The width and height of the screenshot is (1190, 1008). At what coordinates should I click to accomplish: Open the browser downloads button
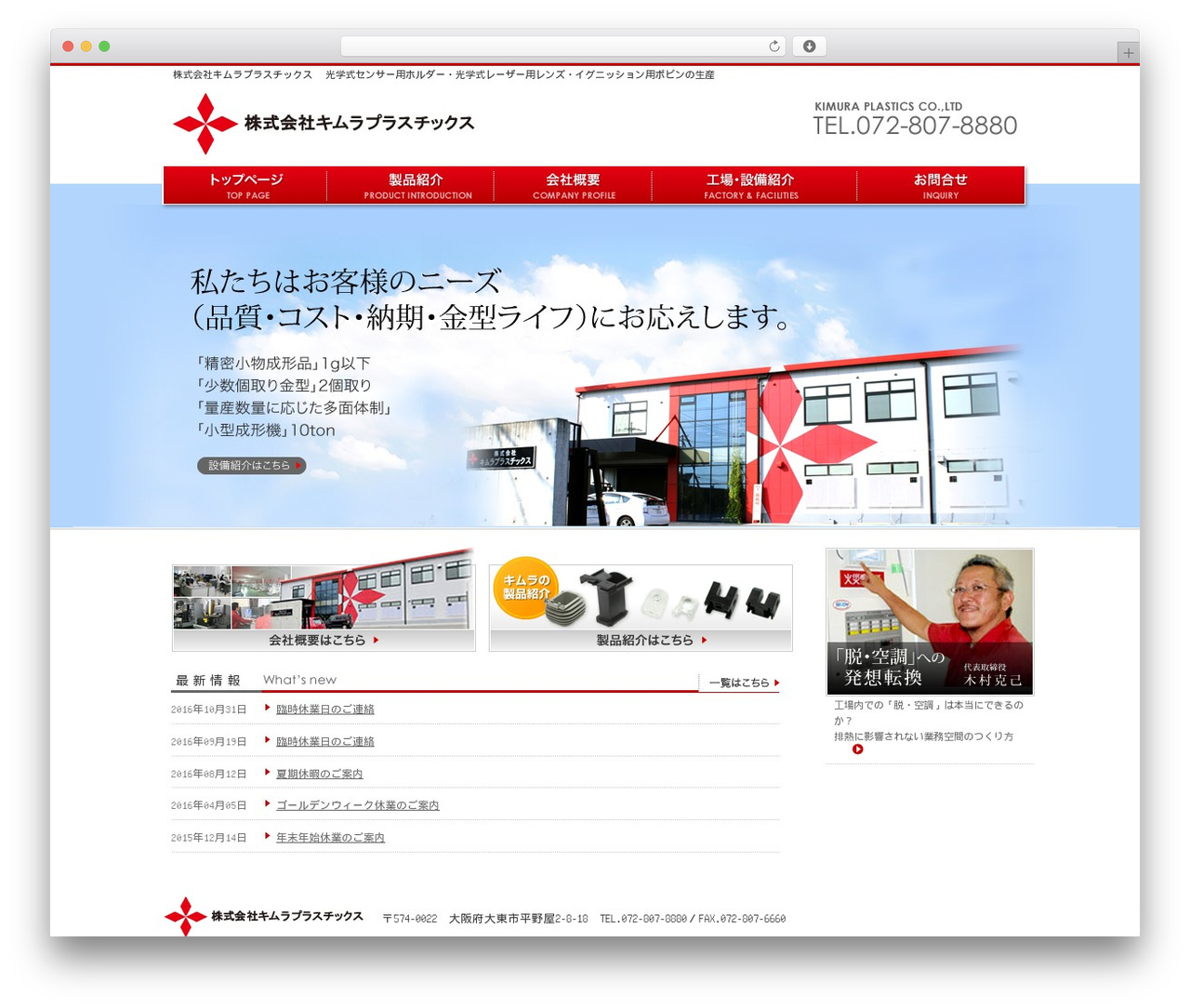click(x=809, y=46)
